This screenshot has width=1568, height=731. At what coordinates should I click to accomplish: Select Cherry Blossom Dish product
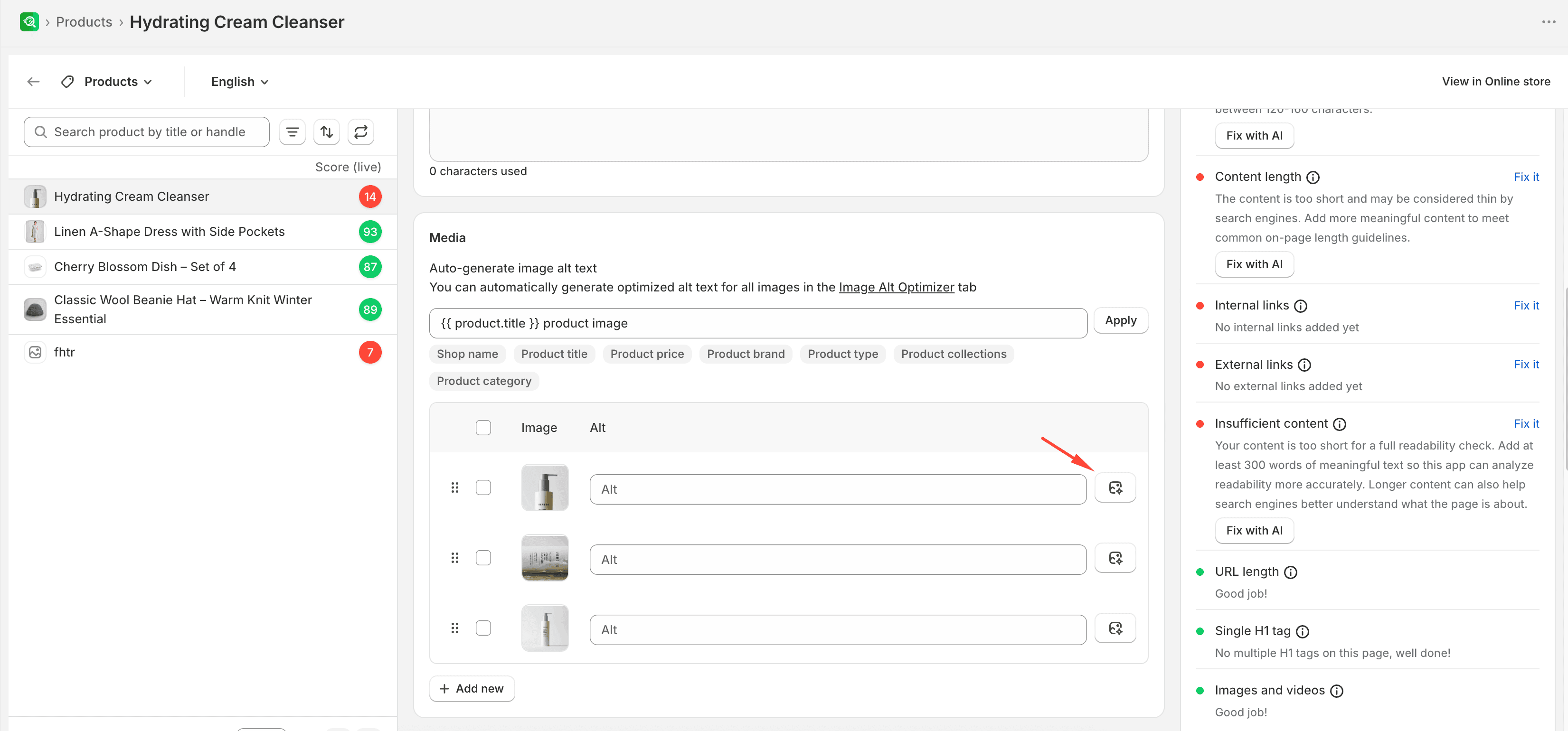tap(203, 267)
